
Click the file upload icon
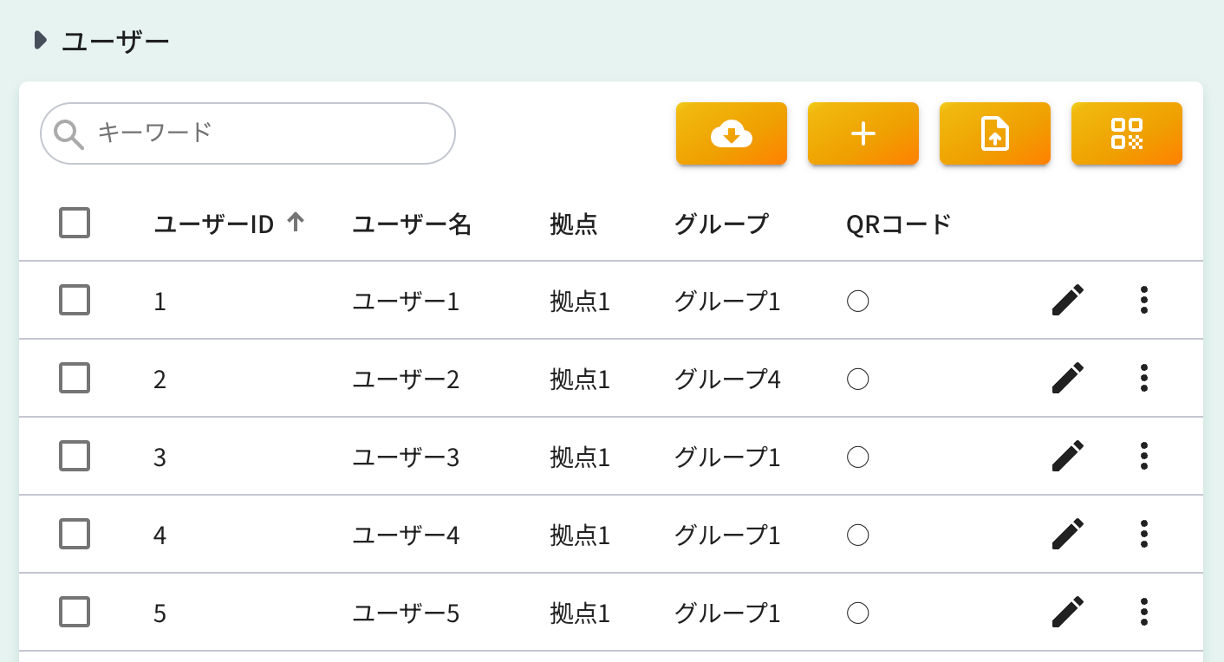click(995, 133)
